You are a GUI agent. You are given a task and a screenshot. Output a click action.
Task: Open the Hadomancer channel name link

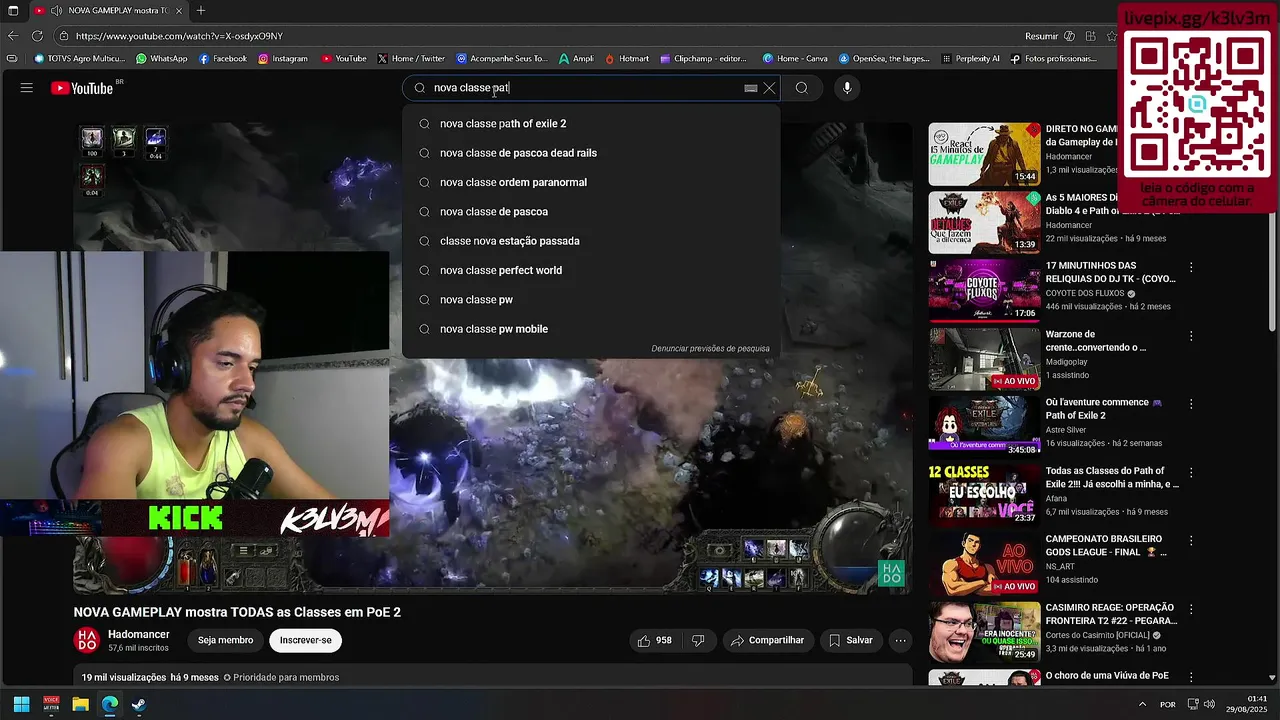pos(138,635)
